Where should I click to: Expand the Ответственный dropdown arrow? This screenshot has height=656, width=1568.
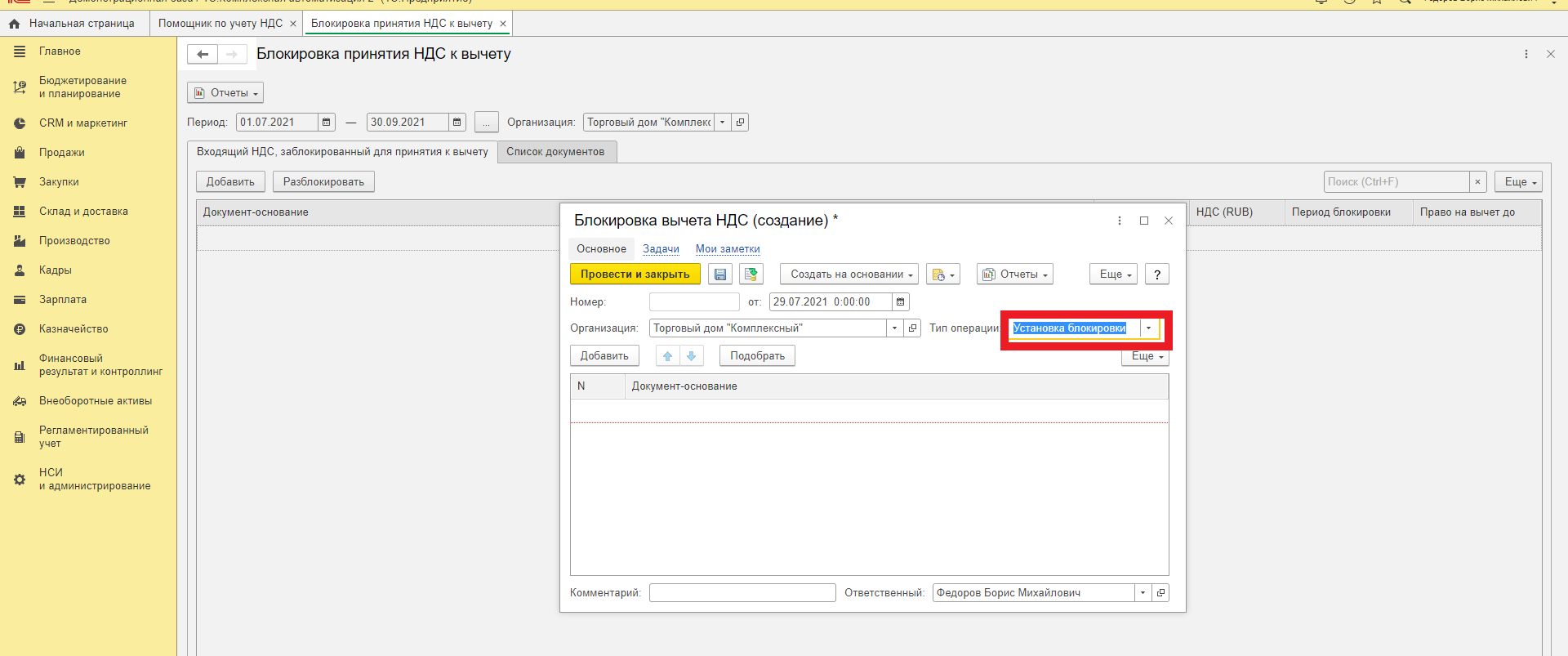tap(1143, 593)
